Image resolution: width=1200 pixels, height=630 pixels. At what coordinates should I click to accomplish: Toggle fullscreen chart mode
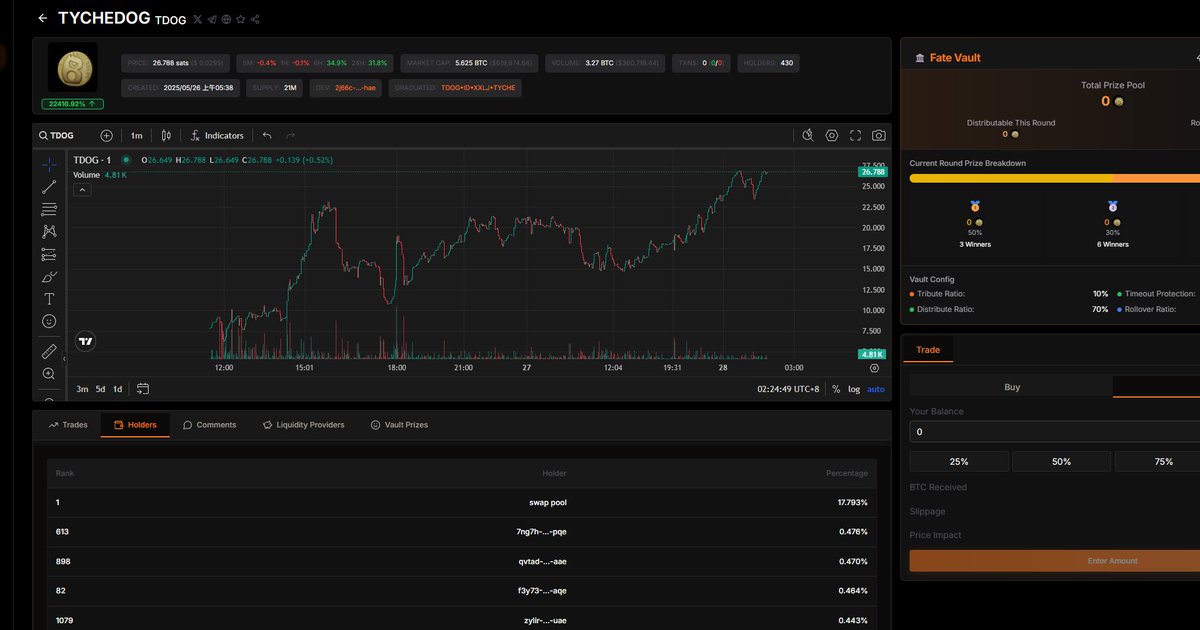pos(855,136)
